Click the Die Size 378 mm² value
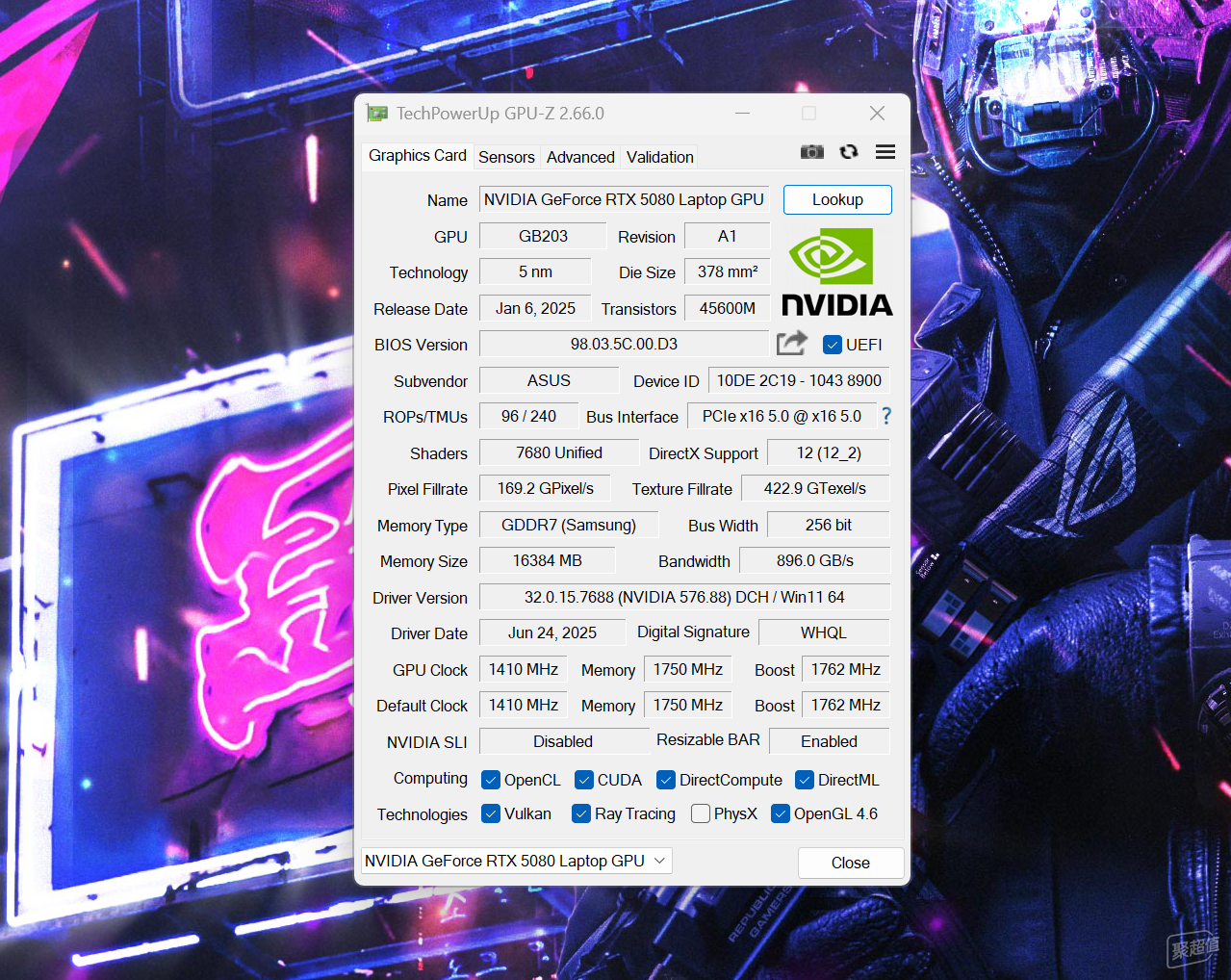Screen dimensions: 1231x980 [x=728, y=271]
